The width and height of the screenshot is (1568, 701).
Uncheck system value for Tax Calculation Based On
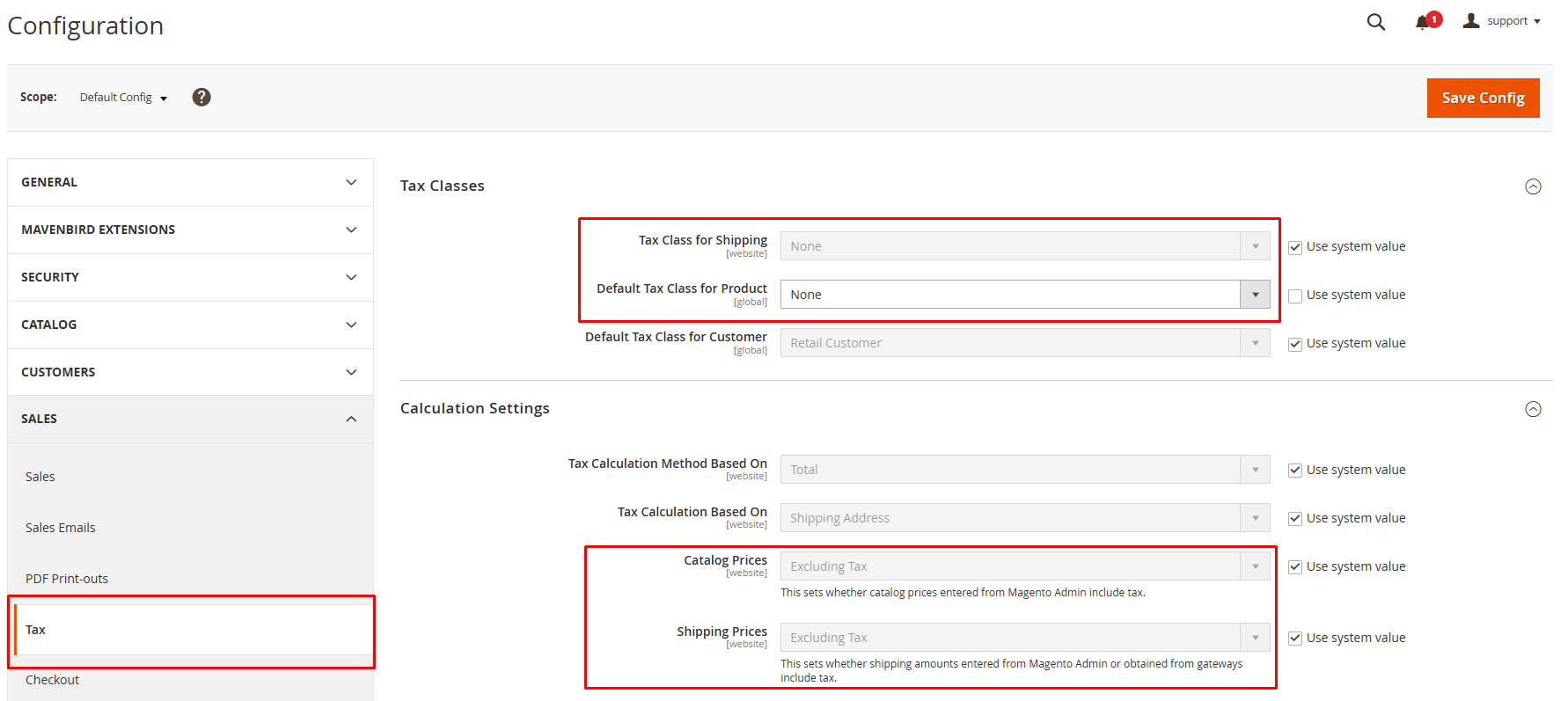click(x=1295, y=519)
